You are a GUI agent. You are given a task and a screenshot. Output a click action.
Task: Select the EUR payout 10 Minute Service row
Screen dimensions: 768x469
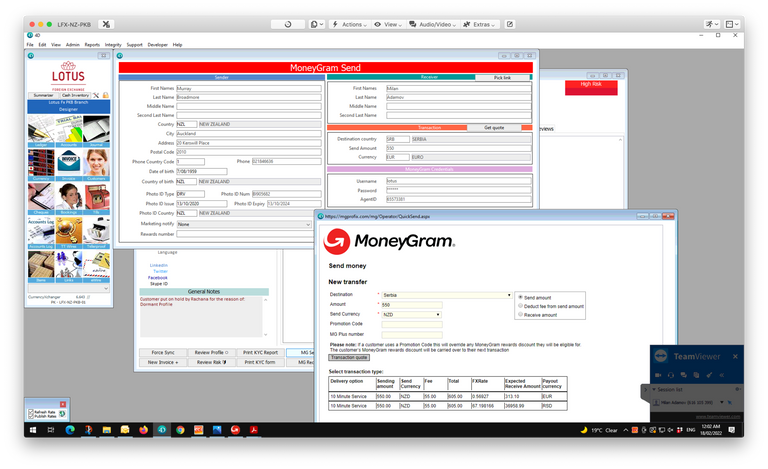point(448,397)
